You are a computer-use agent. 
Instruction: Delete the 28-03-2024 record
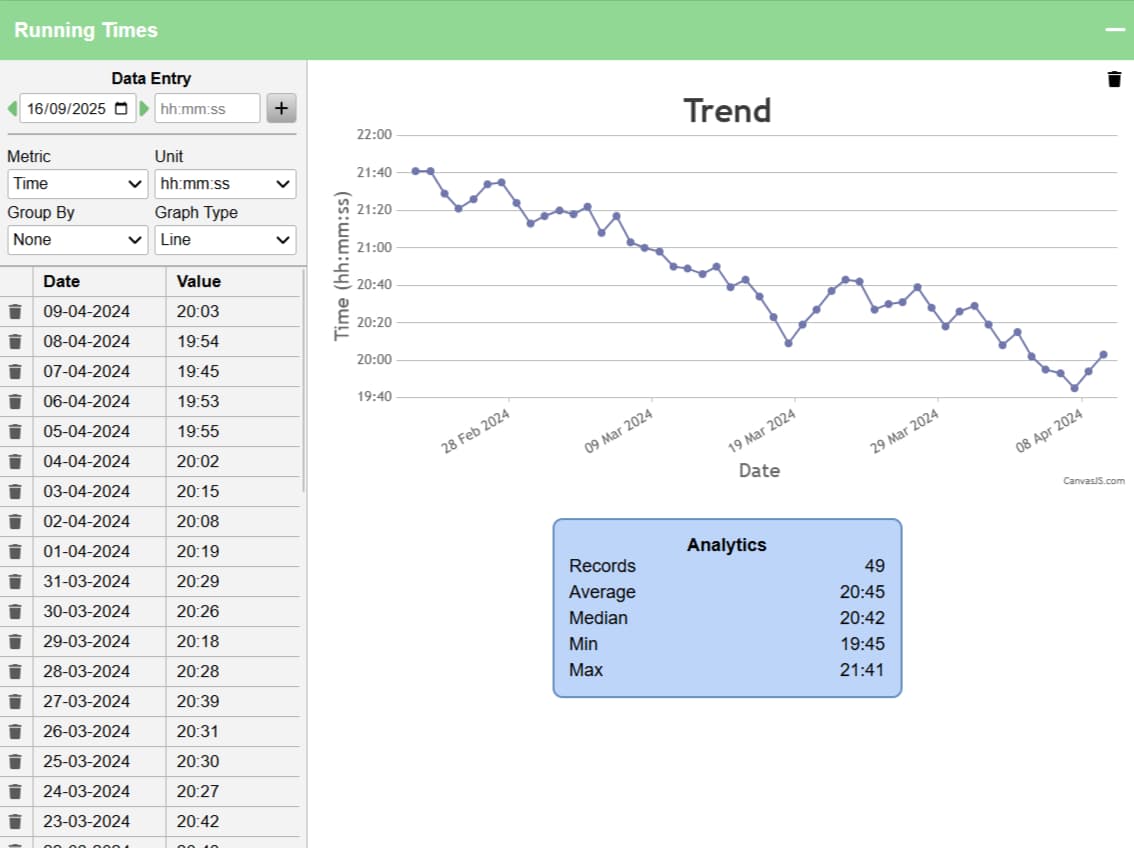pos(15,672)
